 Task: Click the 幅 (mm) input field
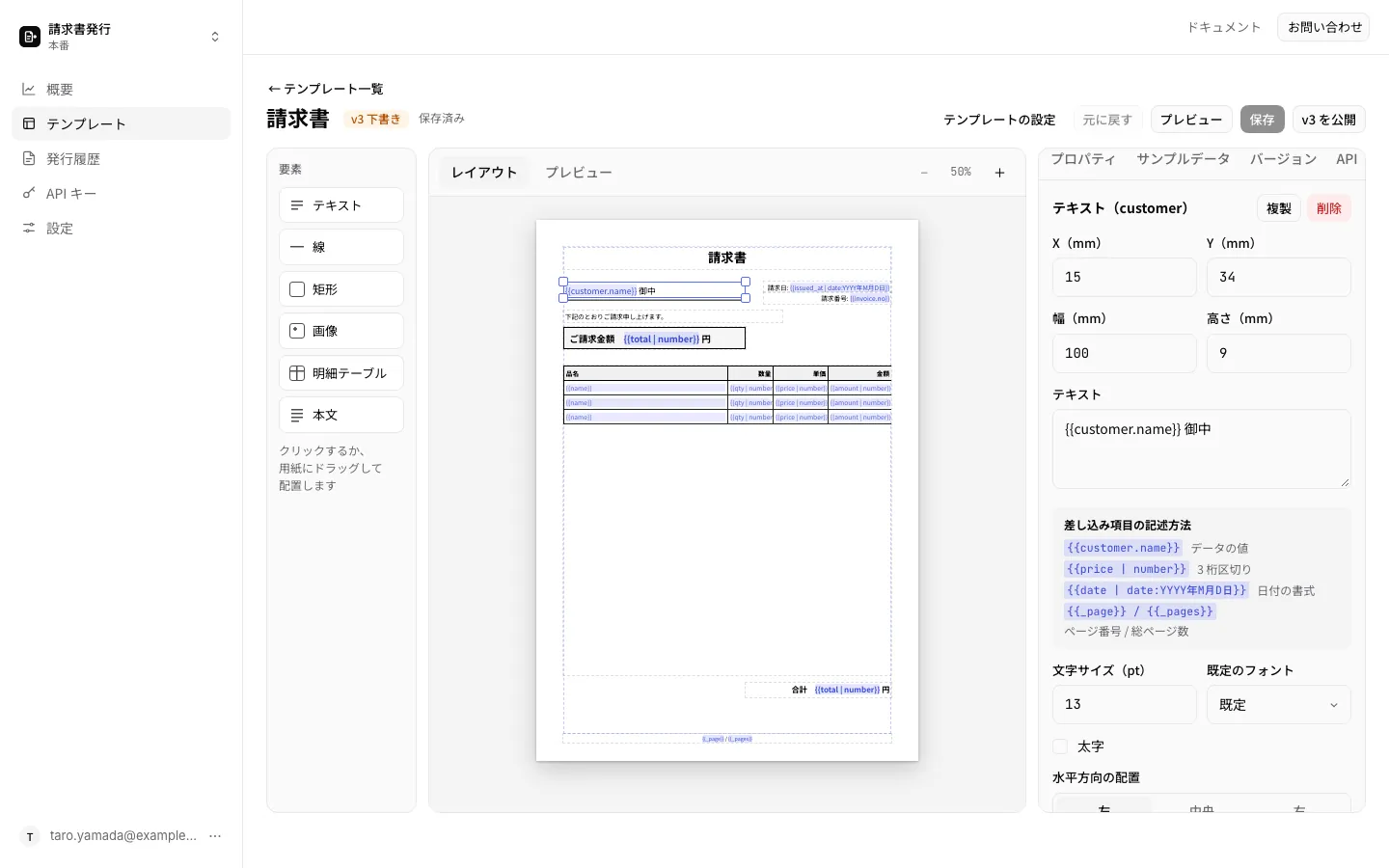pos(1125,353)
